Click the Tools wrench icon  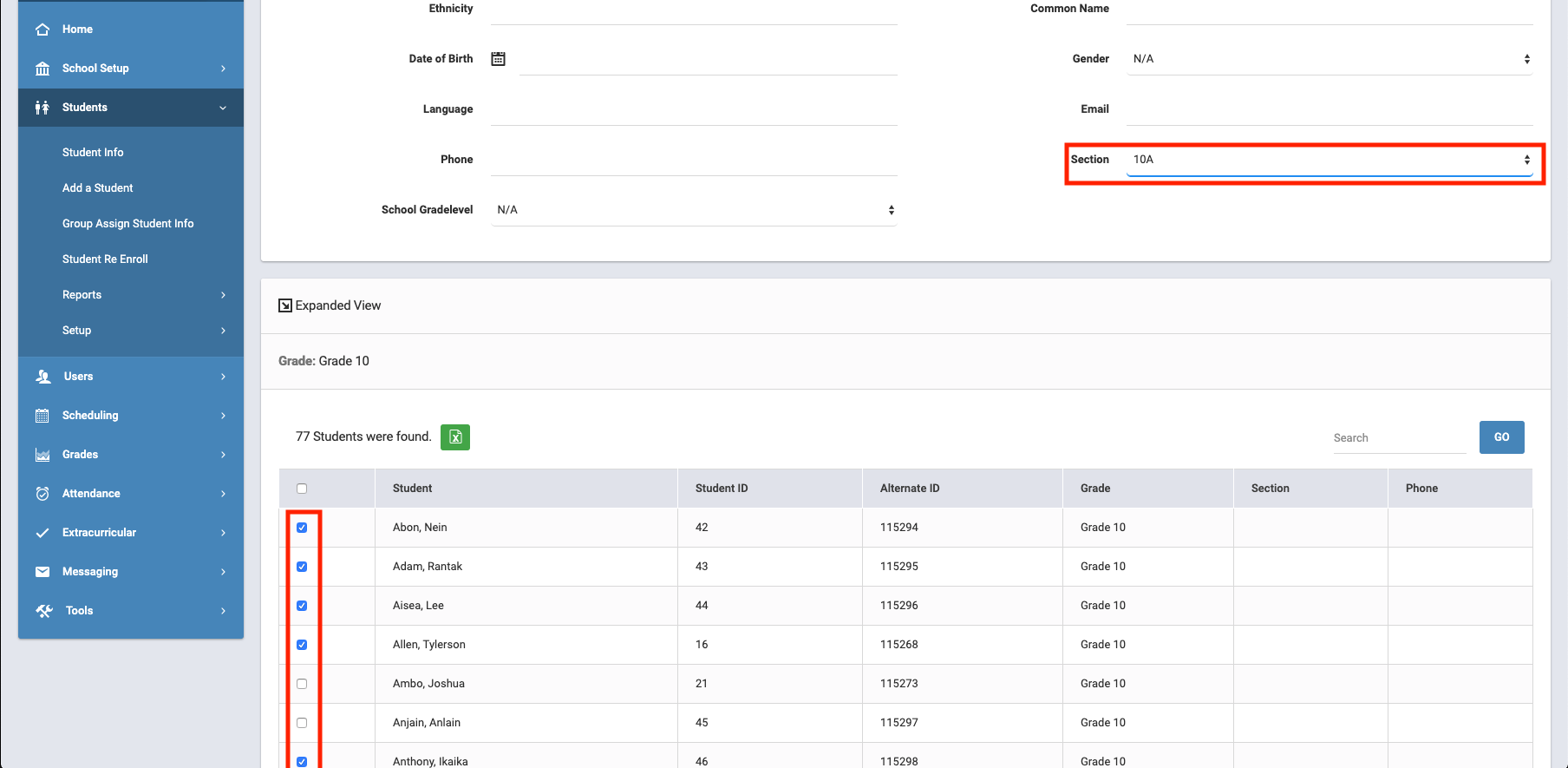pyautogui.click(x=43, y=611)
